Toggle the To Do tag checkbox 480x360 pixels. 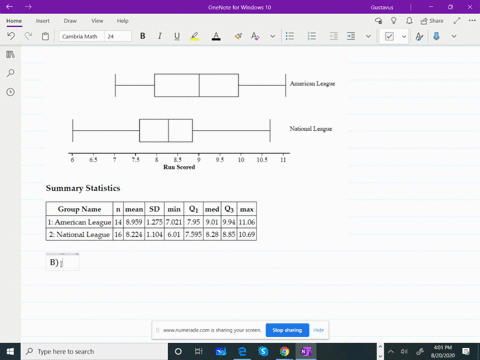(x=389, y=36)
